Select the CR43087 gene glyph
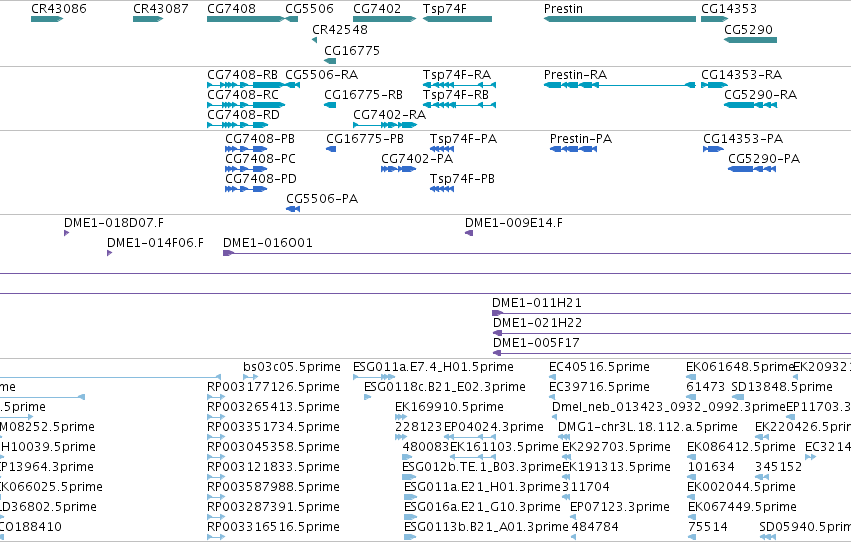The image size is (851, 542). click(x=148, y=19)
